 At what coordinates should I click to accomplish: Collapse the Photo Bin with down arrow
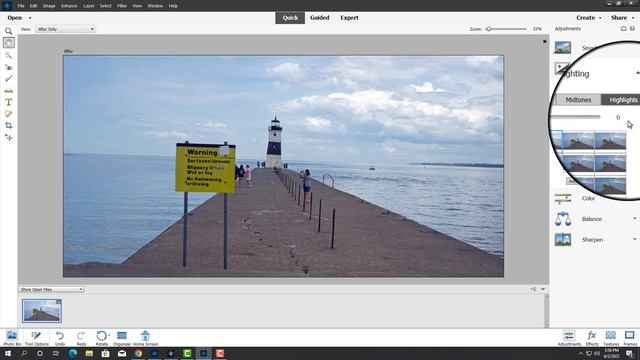(x=543, y=289)
